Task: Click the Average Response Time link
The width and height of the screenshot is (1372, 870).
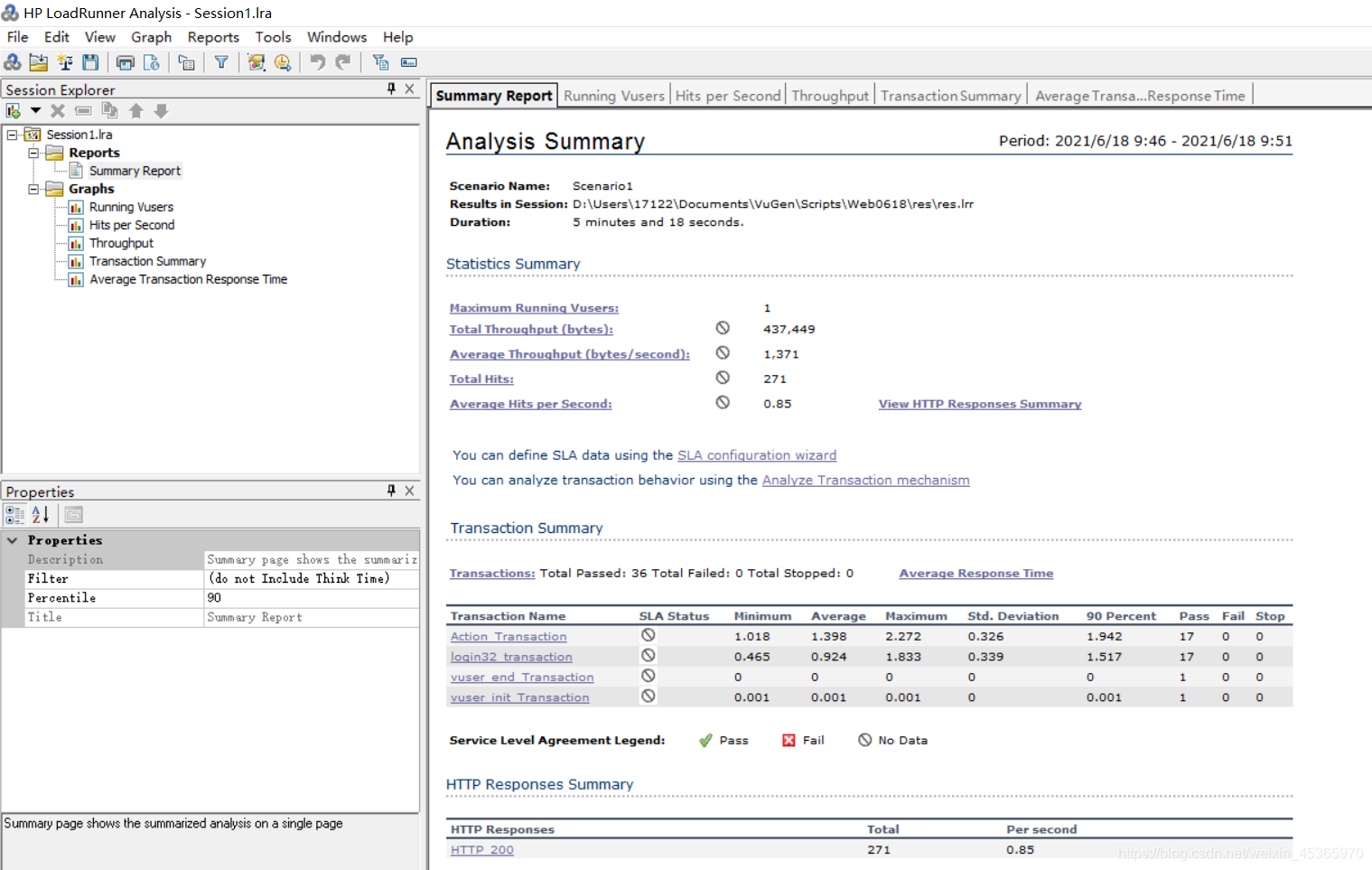Action: 975,573
